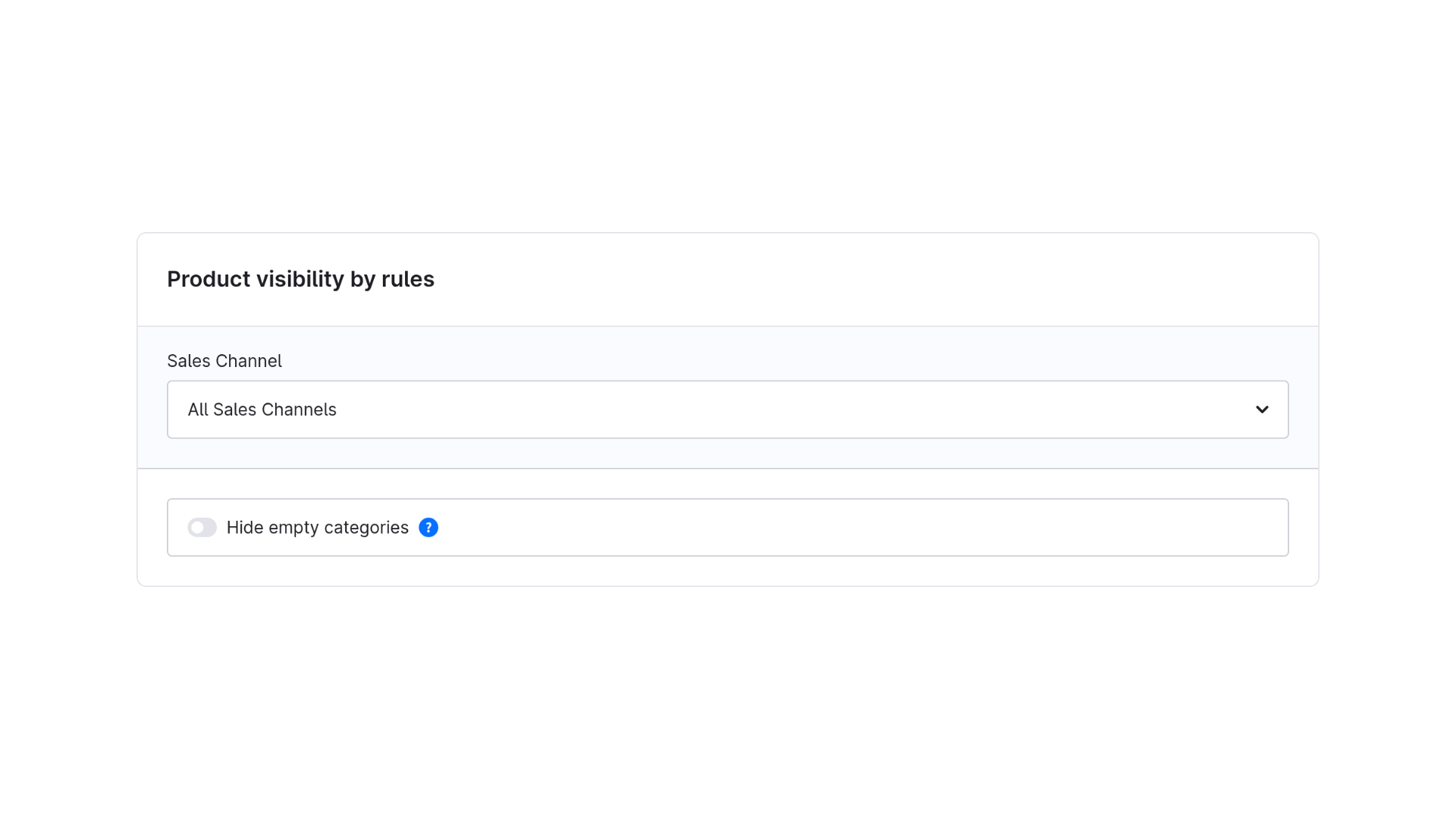
Task: Show help for Hide empty categories
Action: (428, 527)
